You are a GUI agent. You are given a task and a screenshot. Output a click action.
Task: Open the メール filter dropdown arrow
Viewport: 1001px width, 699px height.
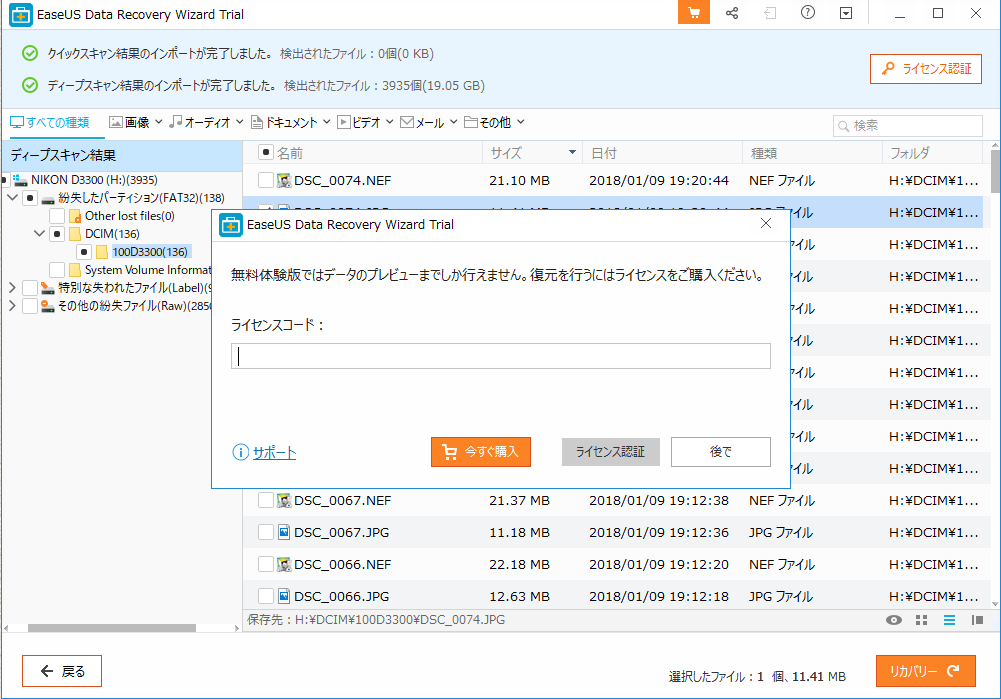pyautogui.click(x=453, y=122)
